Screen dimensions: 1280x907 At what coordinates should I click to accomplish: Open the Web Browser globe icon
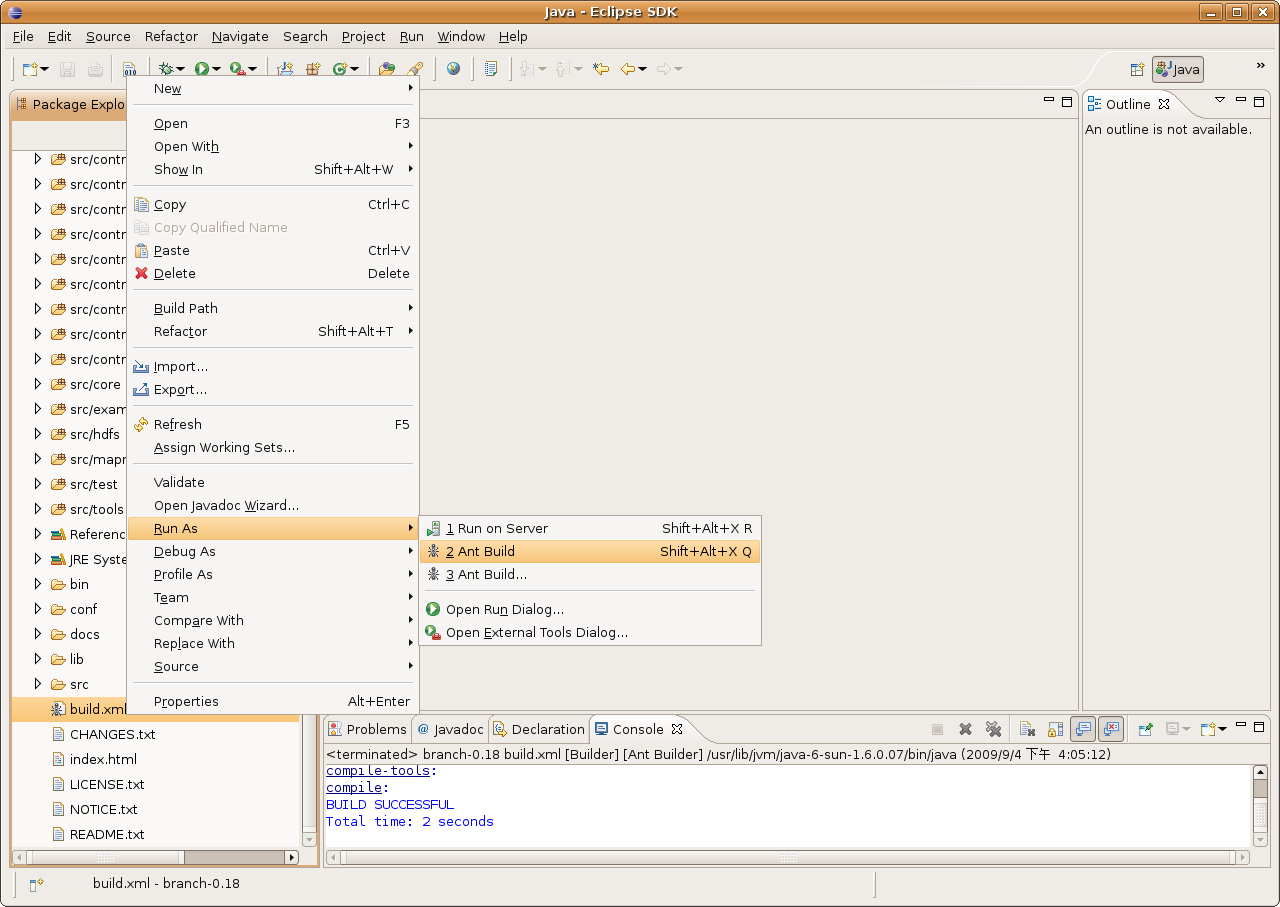point(454,69)
